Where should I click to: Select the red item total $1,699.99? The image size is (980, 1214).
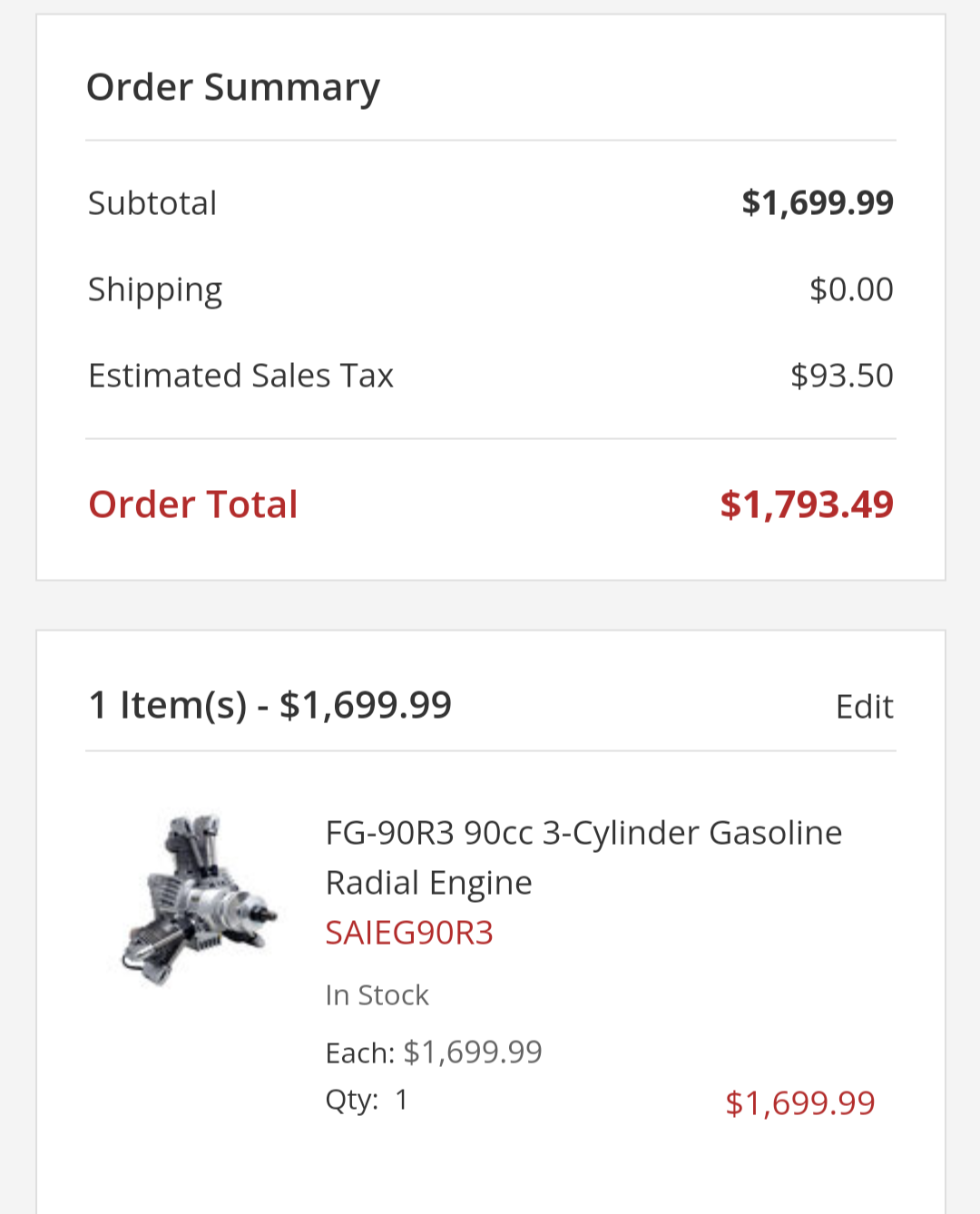tap(800, 1102)
